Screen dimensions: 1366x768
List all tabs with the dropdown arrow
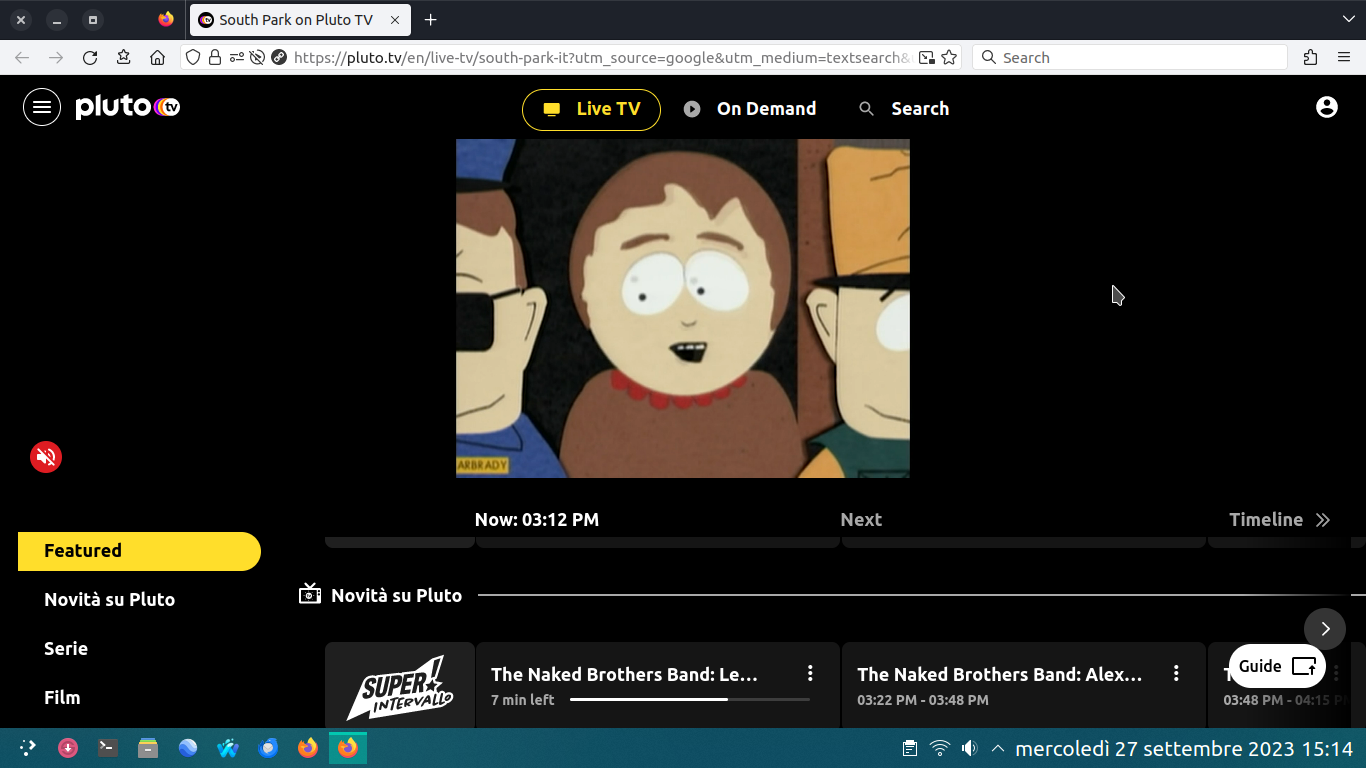1348,20
